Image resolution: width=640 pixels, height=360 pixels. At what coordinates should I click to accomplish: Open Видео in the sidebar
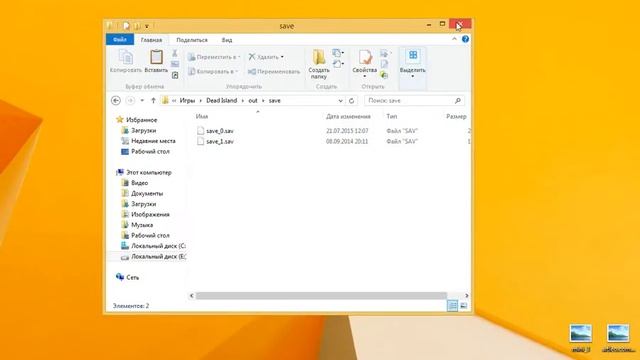(139, 183)
